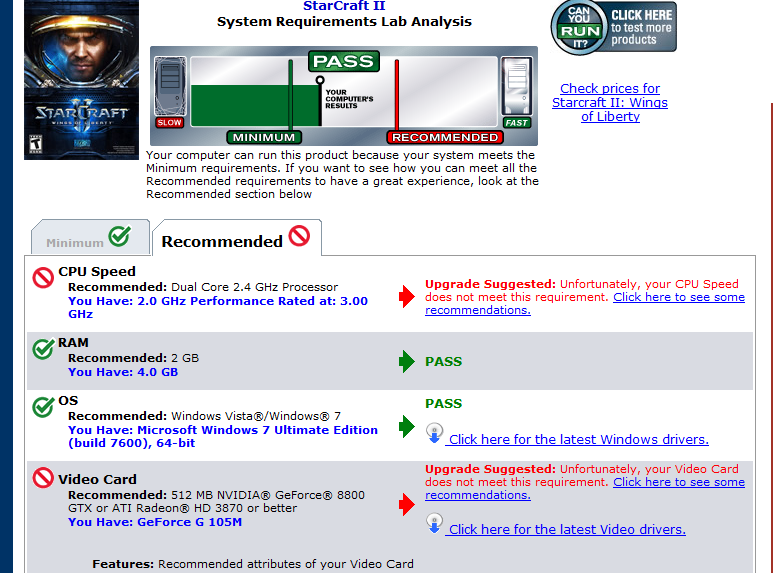The height and width of the screenshot is (573, 773).
Task: Switch to the Minimum tab
Action: (90, 238)
